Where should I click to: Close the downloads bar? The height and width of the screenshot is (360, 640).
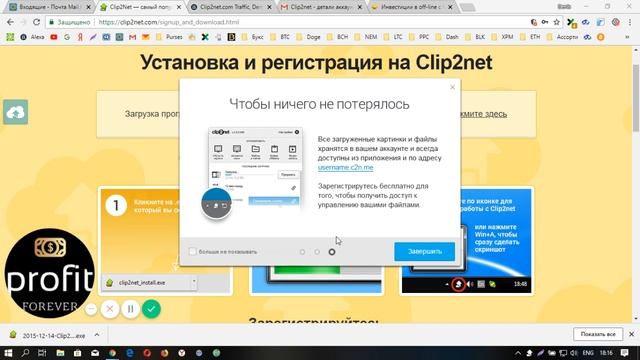coord(631,334)
